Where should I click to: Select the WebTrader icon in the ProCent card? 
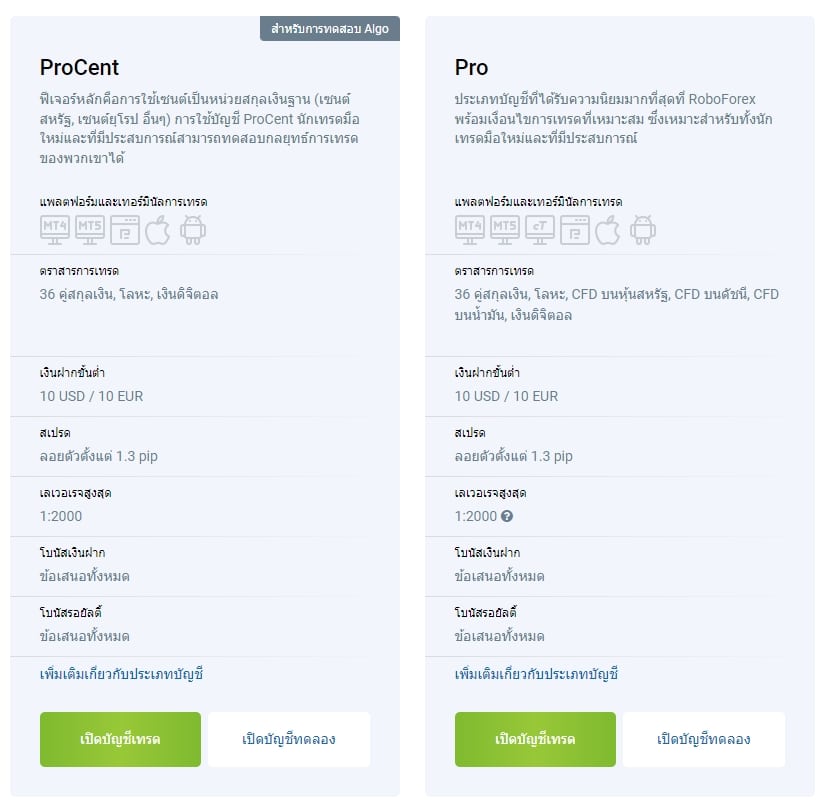pyautogui.click(x=125, y=230)
